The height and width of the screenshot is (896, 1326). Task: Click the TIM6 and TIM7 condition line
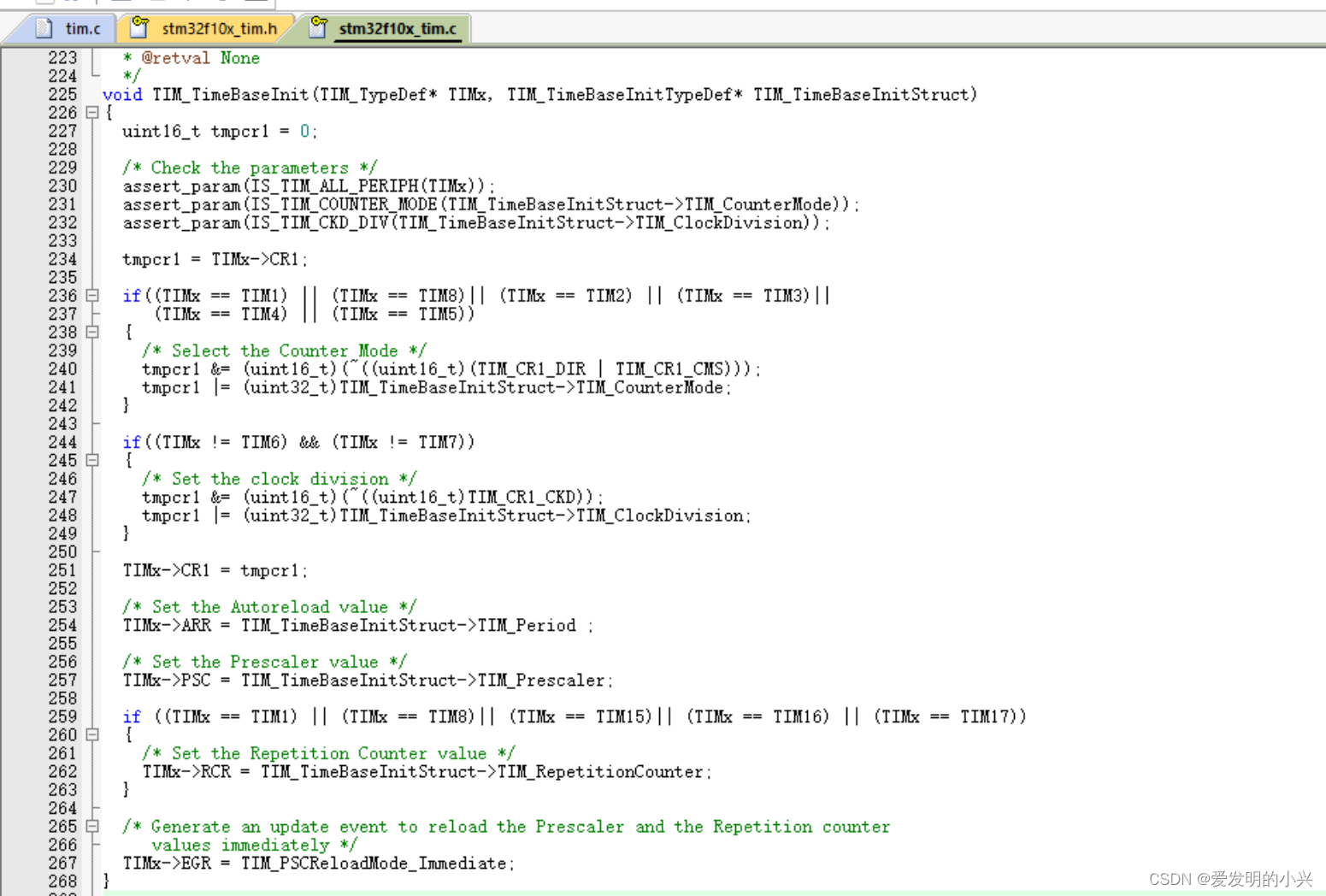click(x=298, y=443)
